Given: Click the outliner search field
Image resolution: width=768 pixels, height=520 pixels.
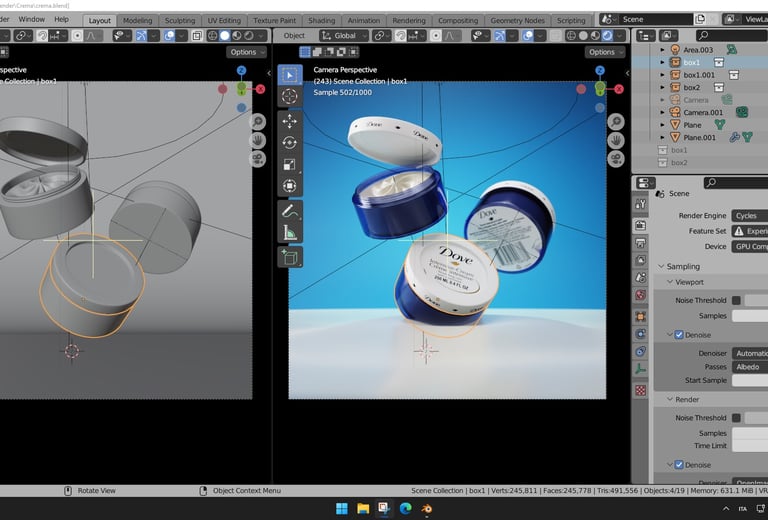Looking at the screenshot, I should [x=732, y=36].
